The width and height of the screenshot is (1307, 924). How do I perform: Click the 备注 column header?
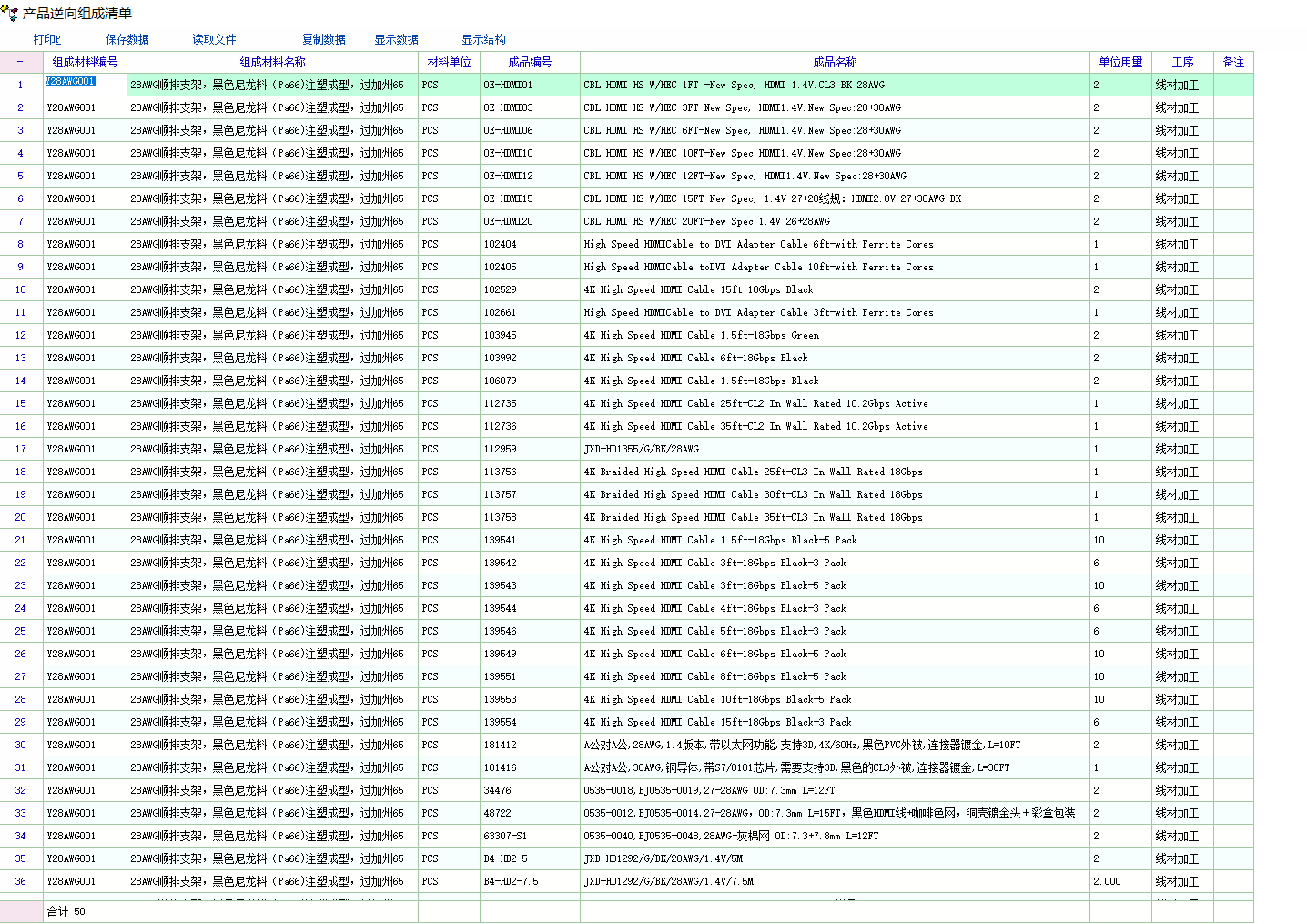click(1233, 62)
